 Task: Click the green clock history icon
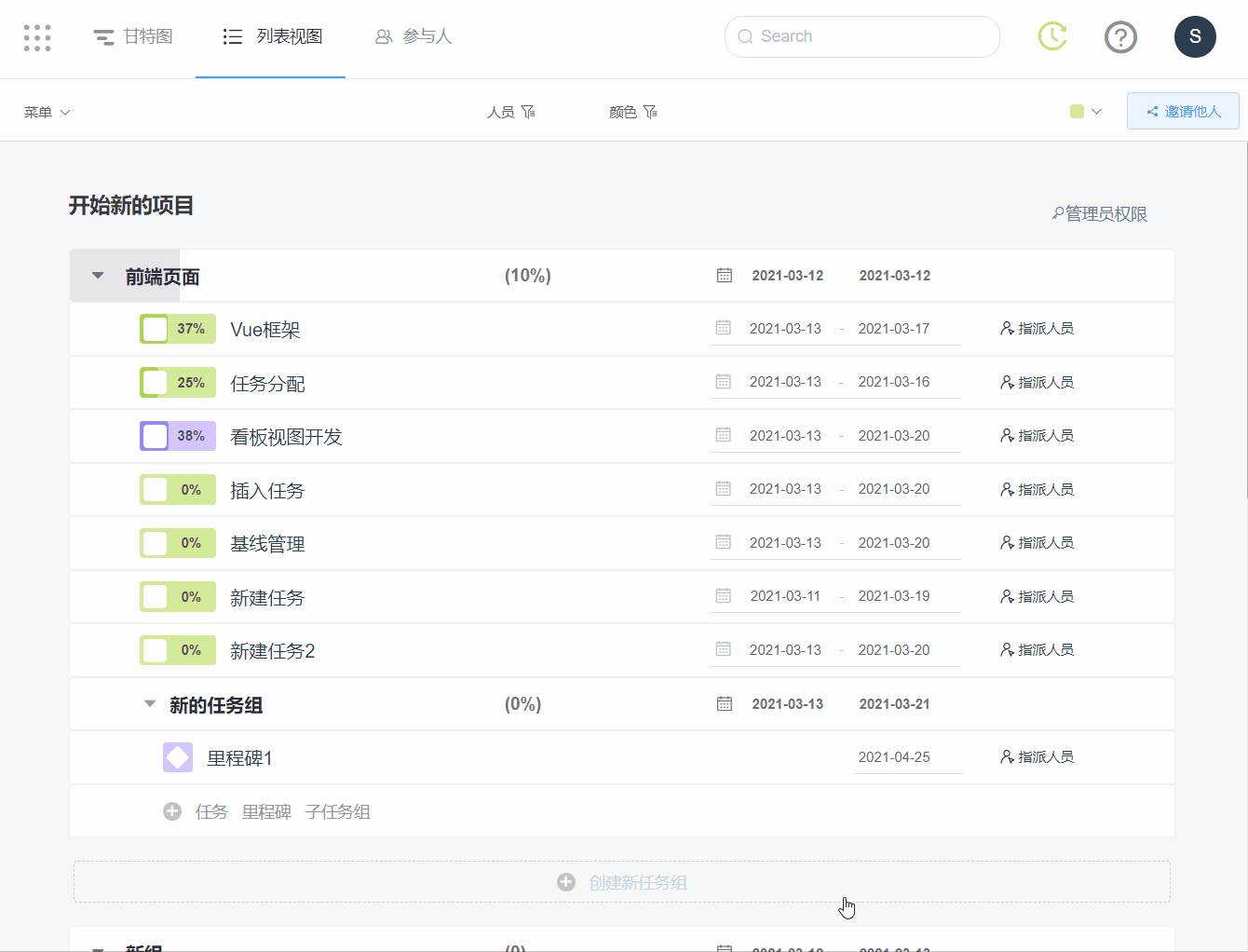coord(1052,36)
